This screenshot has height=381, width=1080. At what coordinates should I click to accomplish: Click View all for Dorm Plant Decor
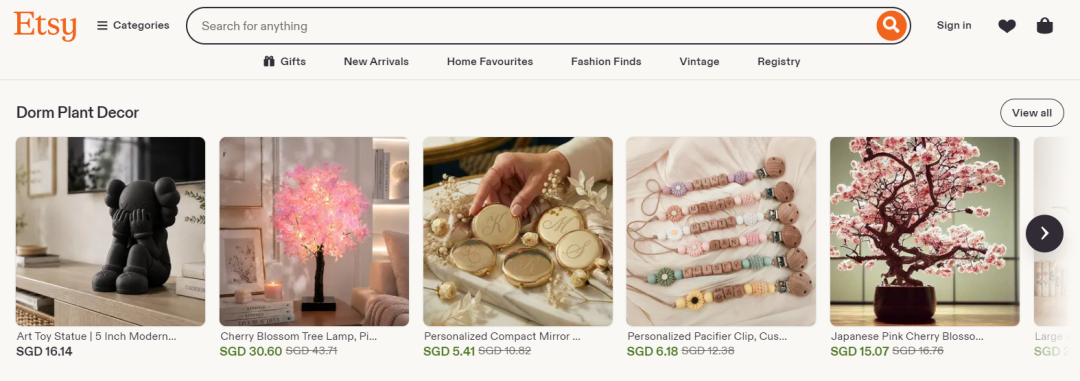pos(1032,113)
